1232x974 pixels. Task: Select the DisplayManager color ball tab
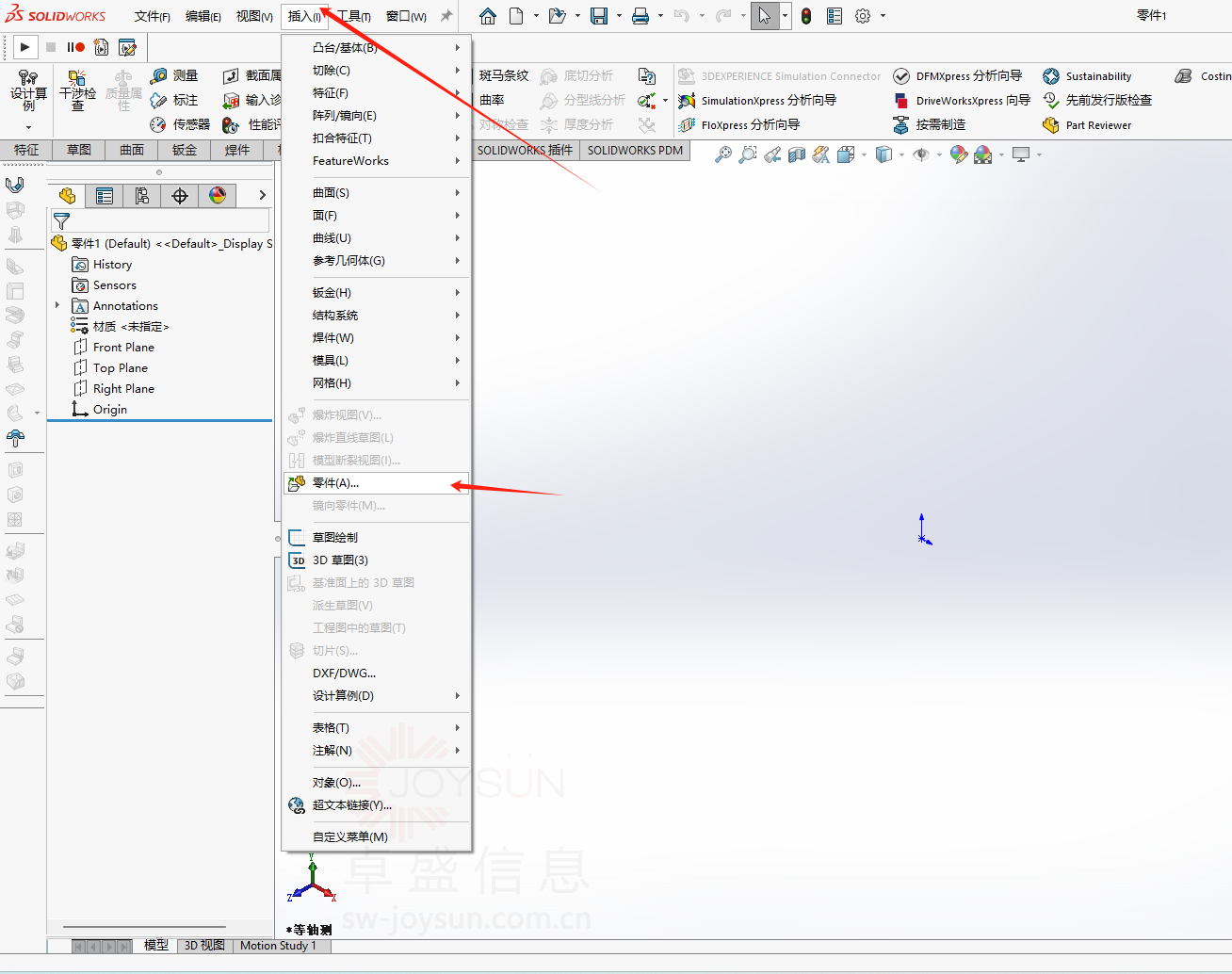(x=218, y=196)
